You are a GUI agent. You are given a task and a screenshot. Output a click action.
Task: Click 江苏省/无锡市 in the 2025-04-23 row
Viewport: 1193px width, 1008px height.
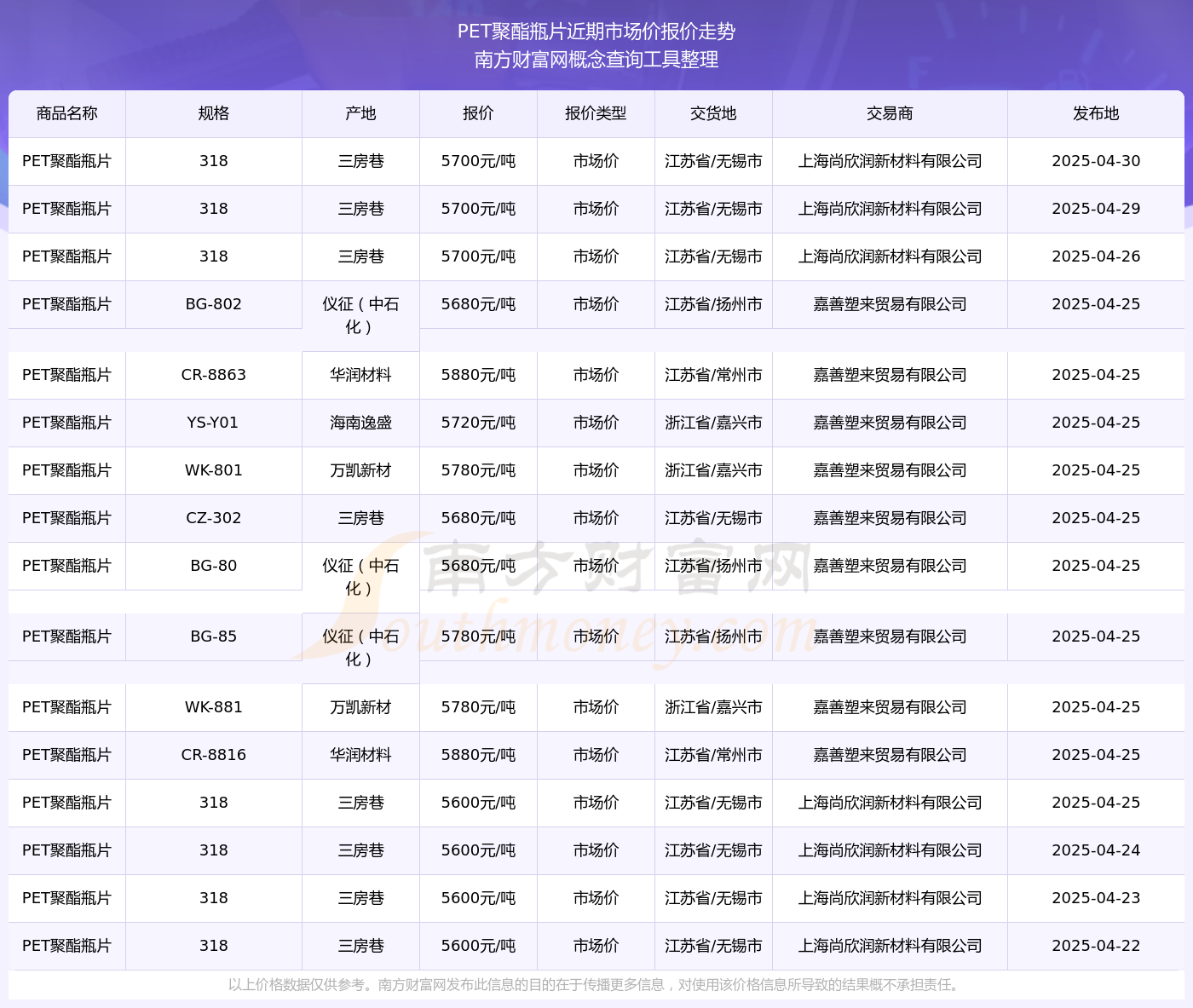pyautogui.click(x=713, y=898)
